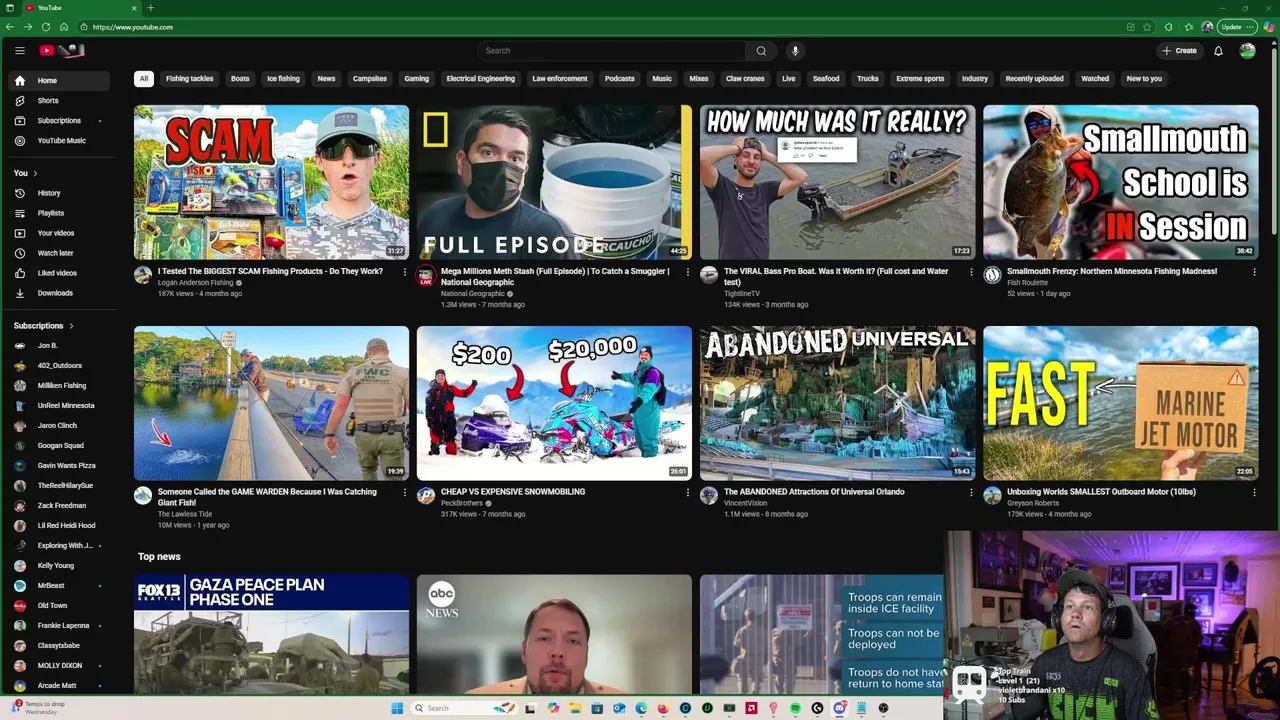This screenshot has height=720, width=1280.
Task: Play the ABANDONED Universal thumbnail
Action: coord(837,403)
